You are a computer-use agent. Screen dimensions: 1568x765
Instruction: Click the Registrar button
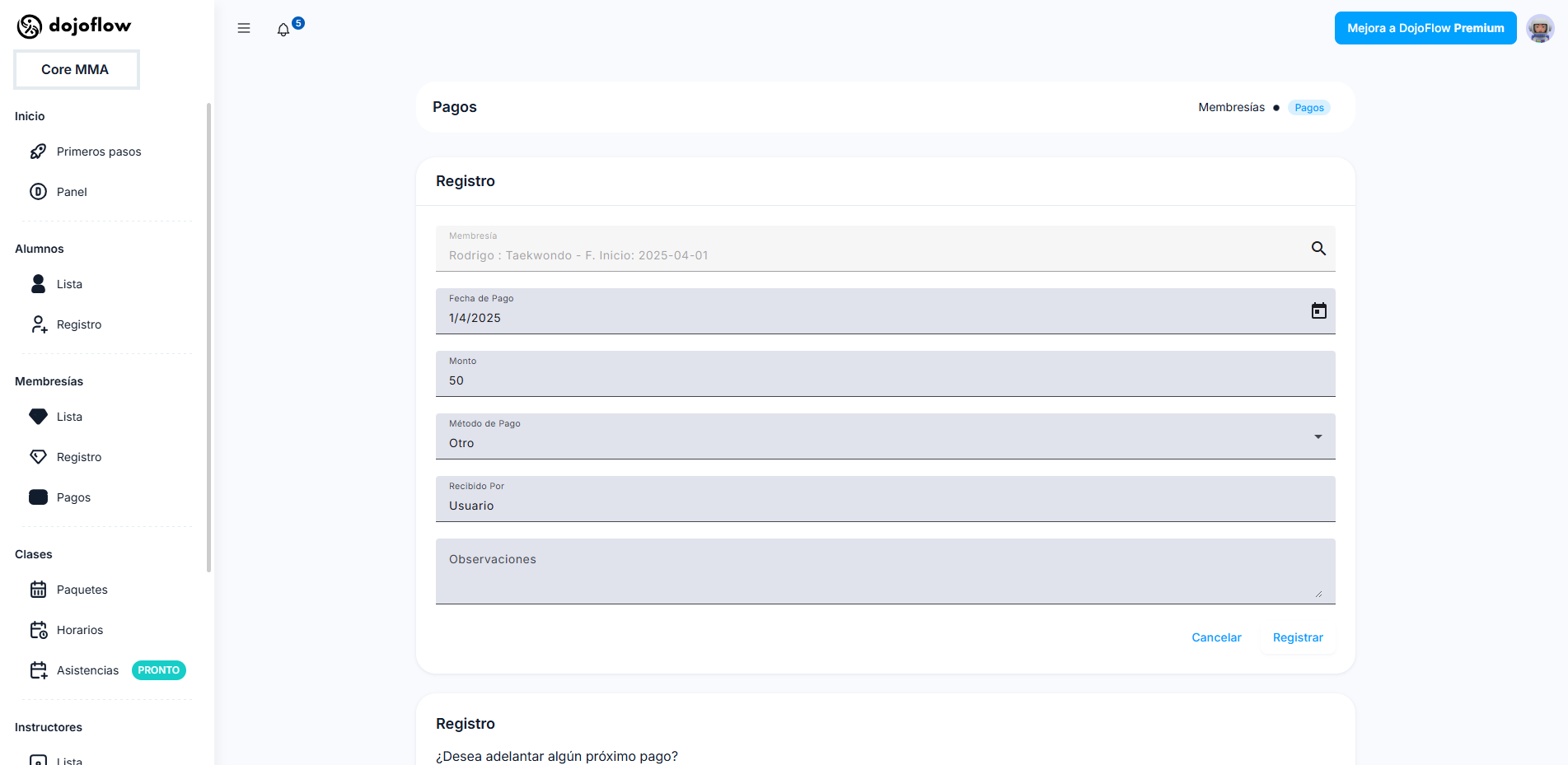[1297, 637]
